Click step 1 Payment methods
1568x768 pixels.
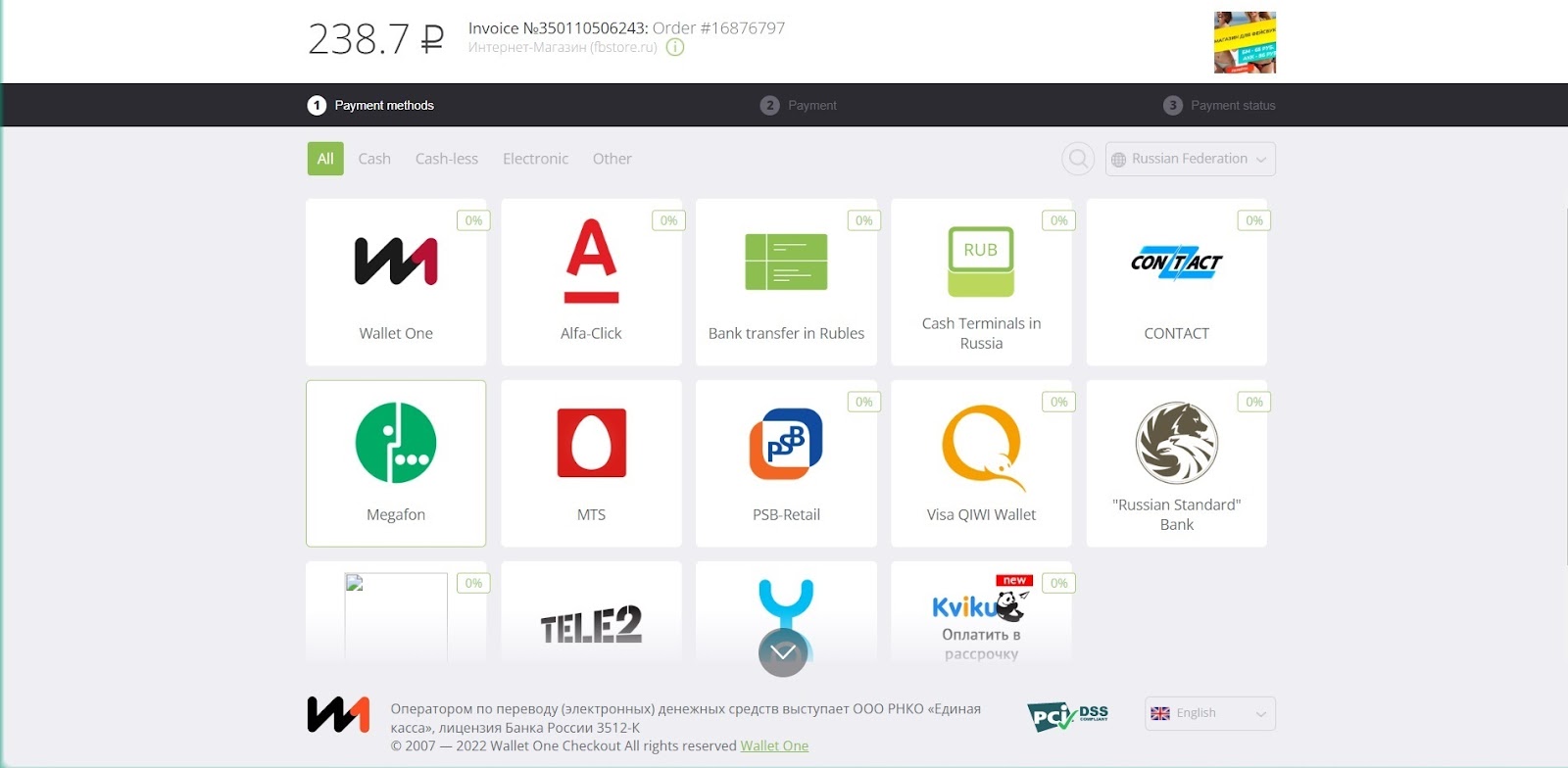[x=370, y=105]
